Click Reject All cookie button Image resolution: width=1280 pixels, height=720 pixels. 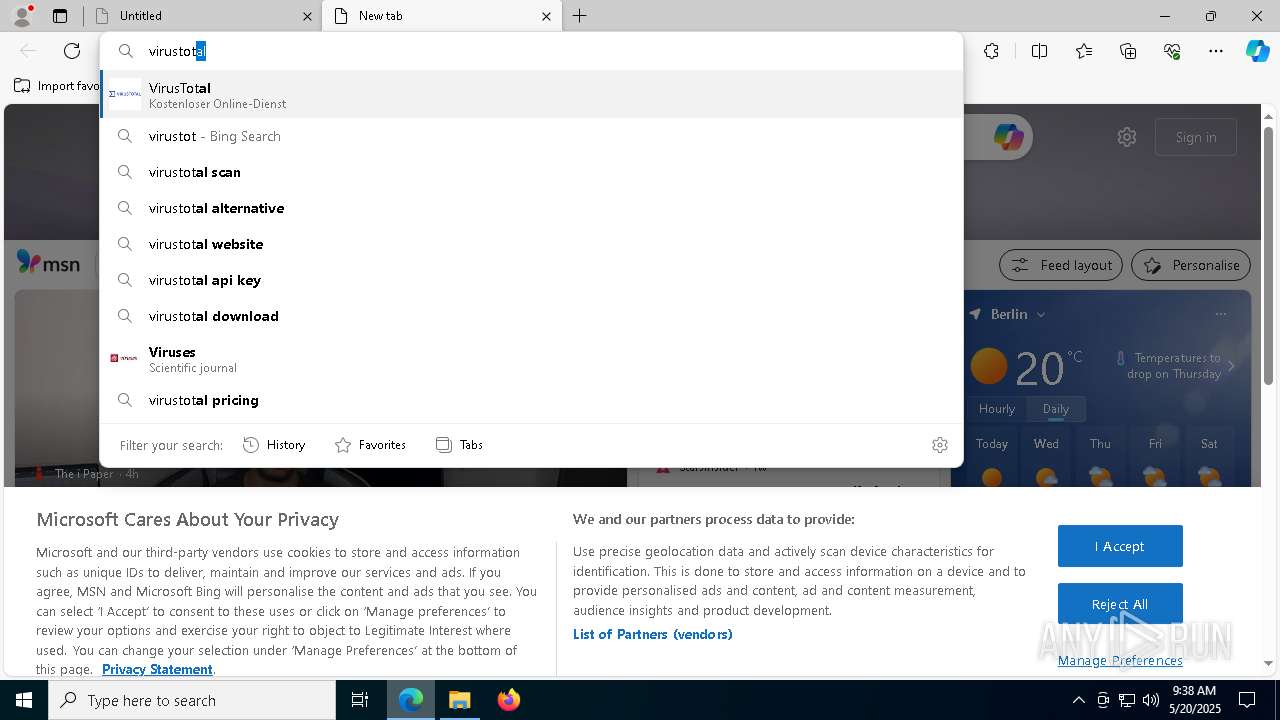[1120, 604]
